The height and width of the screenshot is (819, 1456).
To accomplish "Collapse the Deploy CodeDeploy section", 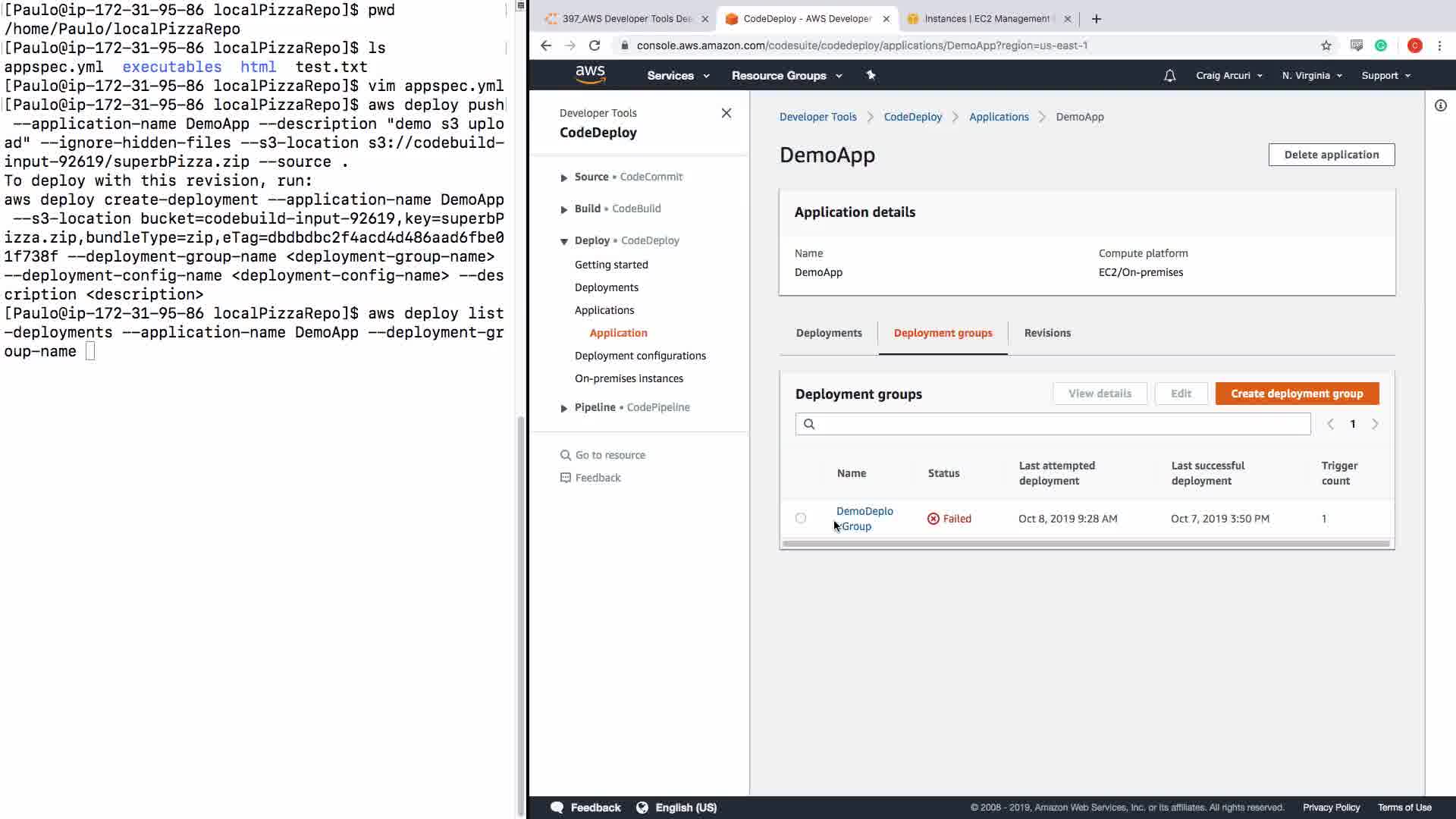I will tap(563, 241).
